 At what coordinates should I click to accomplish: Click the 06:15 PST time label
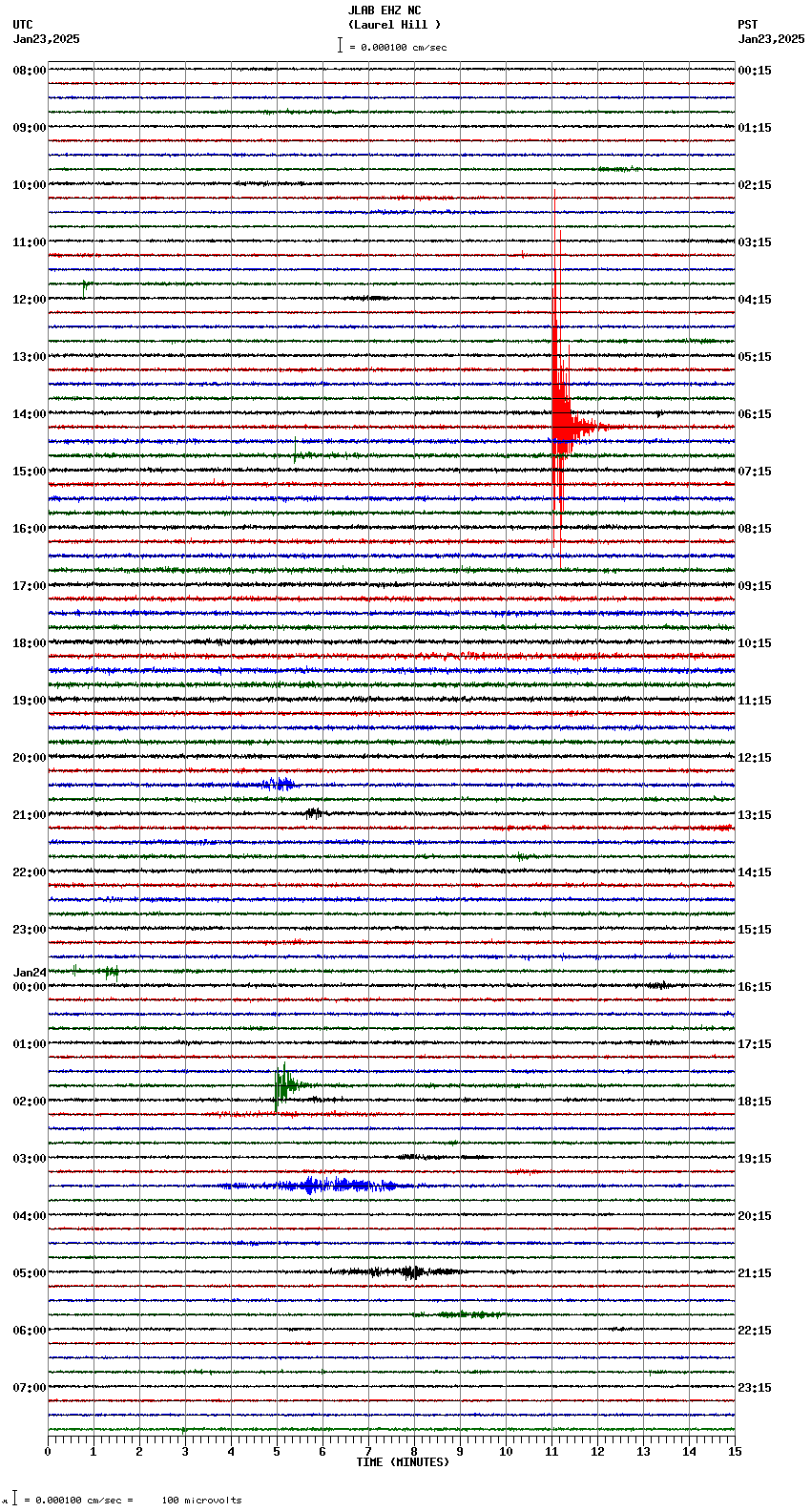[x=755, y=414]
